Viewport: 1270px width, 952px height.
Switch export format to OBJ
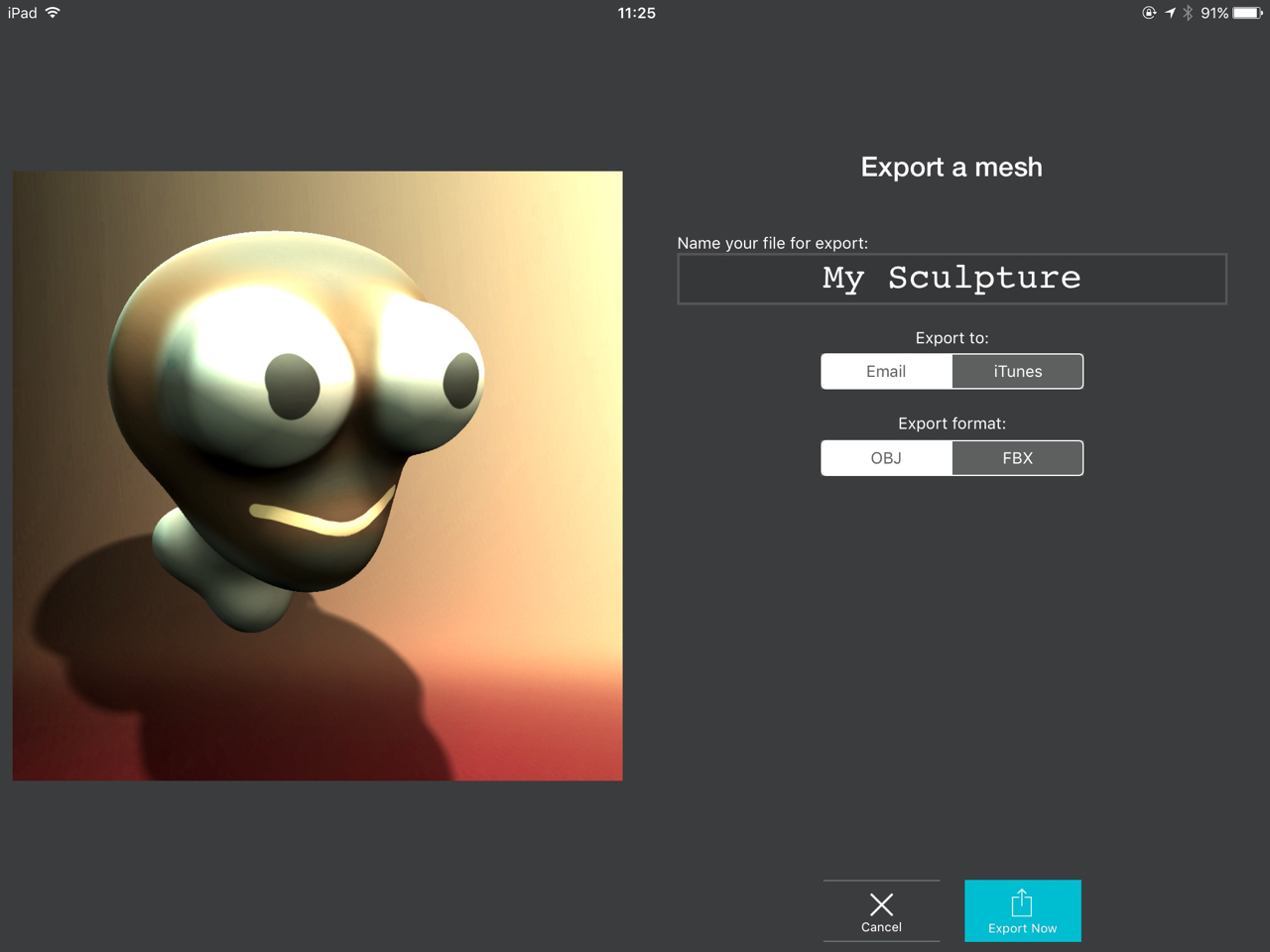tap(886, 458)
